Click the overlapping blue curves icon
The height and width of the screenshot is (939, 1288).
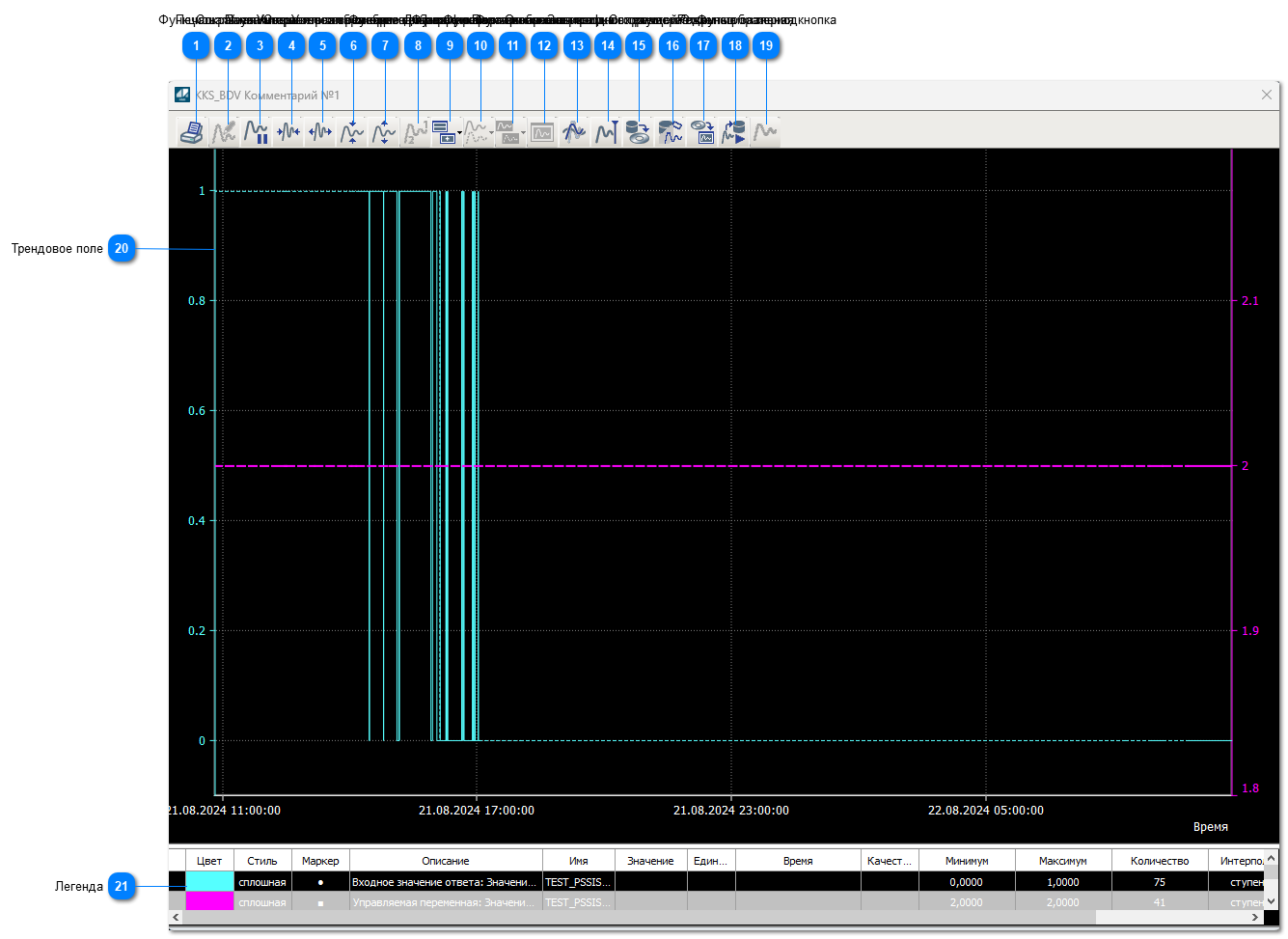point(574,132)
